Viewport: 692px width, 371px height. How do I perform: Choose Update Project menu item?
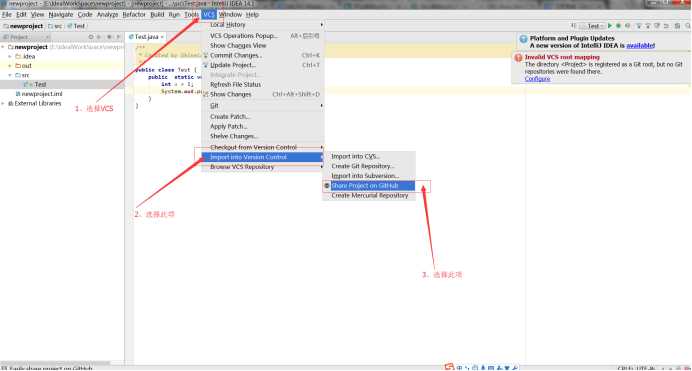coord(263,65)
